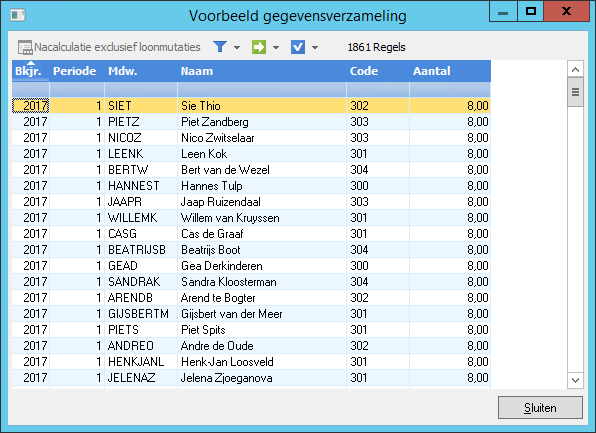The image size is (596, 433).
Task: Click the blue funnel filter icon
Action: (x=220, y=47)
